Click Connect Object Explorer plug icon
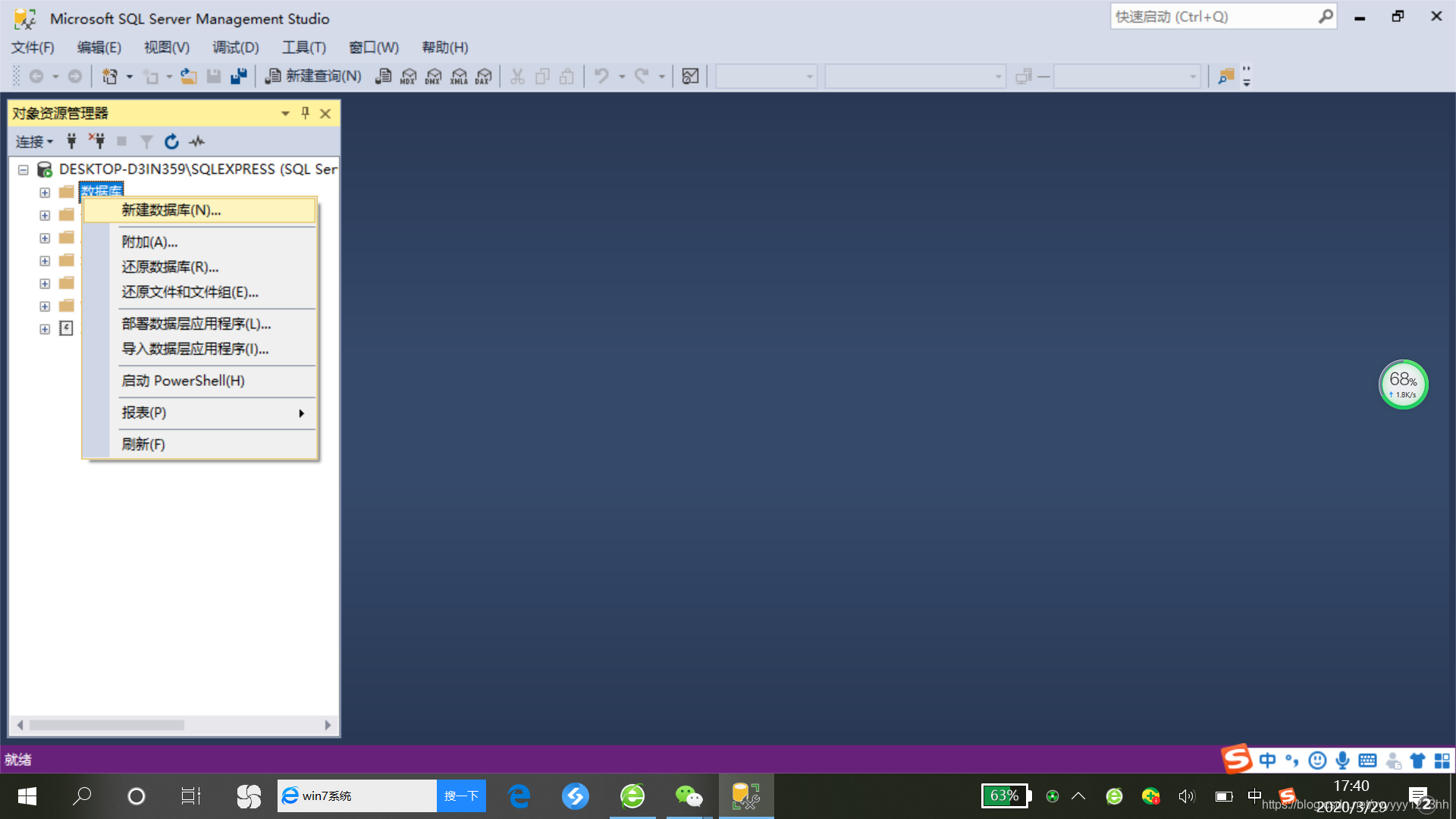Image resolution: width=1456 pixels, height=819 pixels. click(71, 141)
